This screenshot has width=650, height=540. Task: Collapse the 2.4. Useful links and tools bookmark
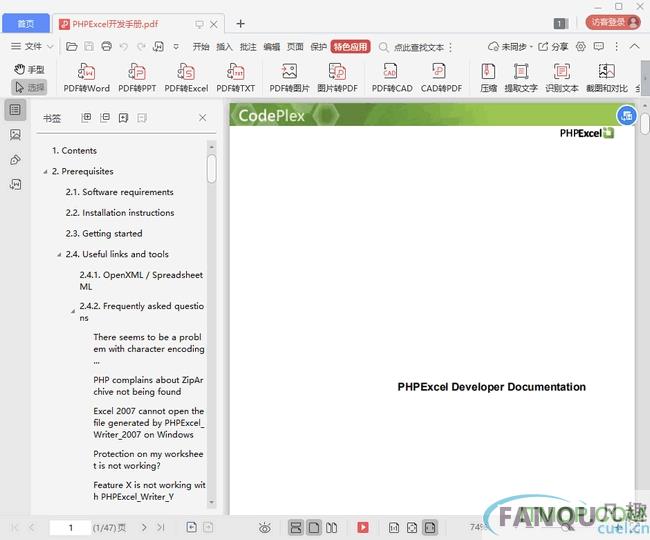[59, 254]
